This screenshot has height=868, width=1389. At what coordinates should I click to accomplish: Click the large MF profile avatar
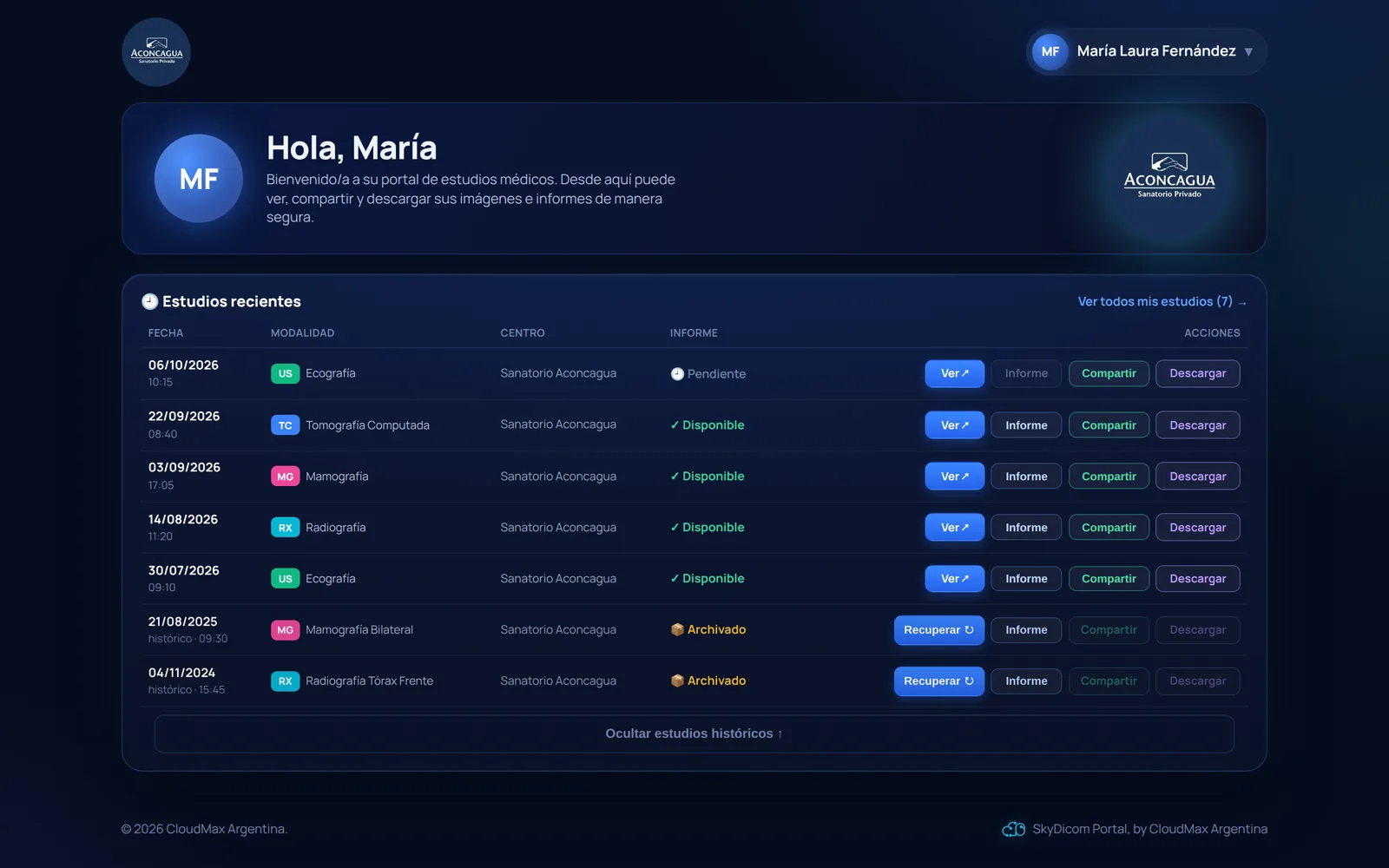click(199, 179)
